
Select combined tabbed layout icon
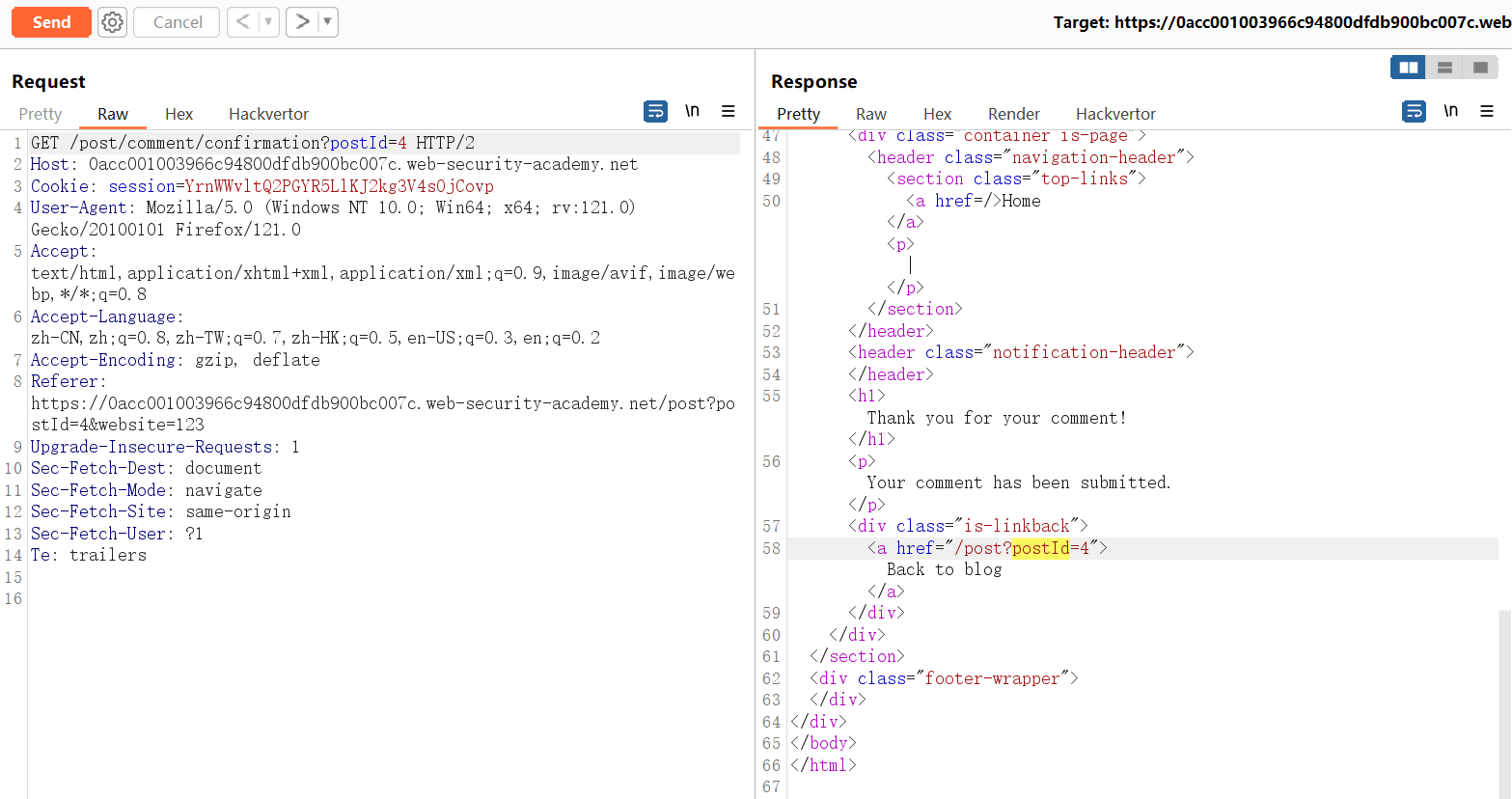pos(1480,68)
